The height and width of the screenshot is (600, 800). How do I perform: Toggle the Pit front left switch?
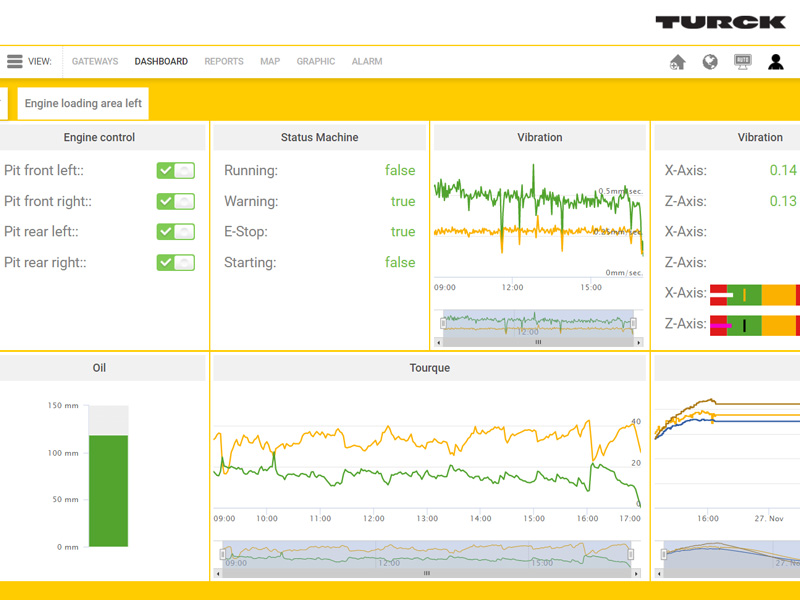[x=175, y=171]
